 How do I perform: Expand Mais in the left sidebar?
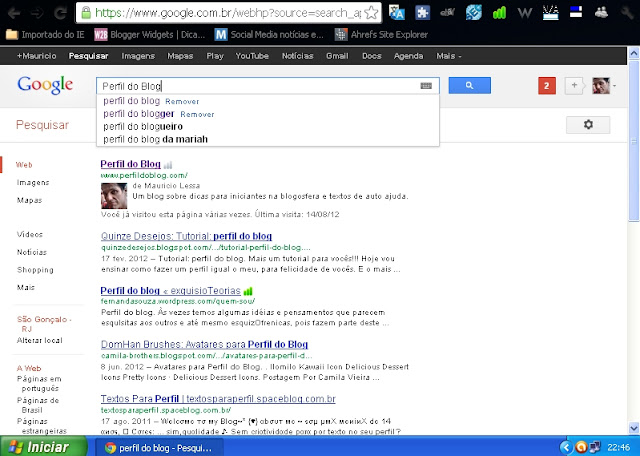pyautogui.click(x=26, y=287)
